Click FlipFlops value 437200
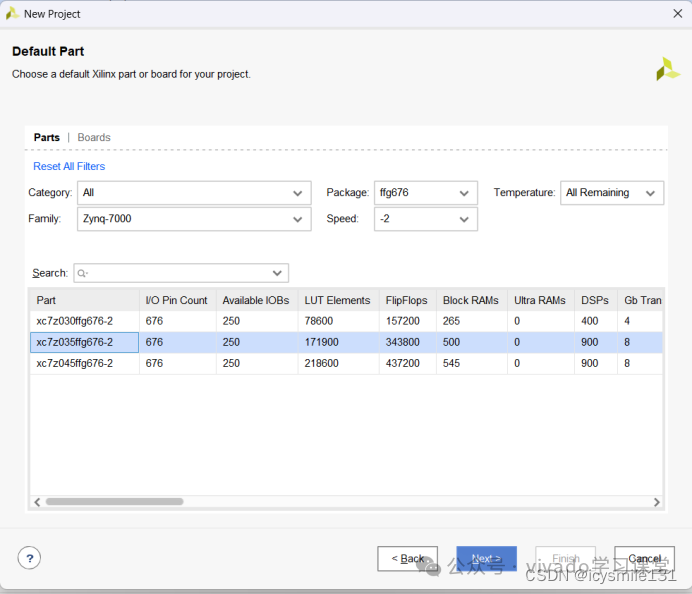The image size is (692, 594). (x=402, y=364)
